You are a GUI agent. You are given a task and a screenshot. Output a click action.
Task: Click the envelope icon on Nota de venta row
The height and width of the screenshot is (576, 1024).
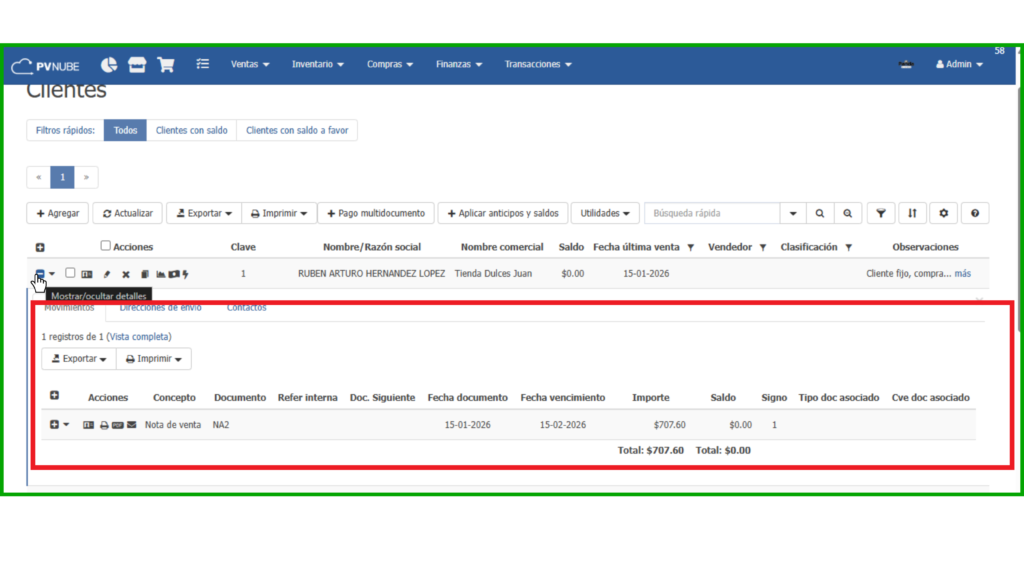point(132,425)
